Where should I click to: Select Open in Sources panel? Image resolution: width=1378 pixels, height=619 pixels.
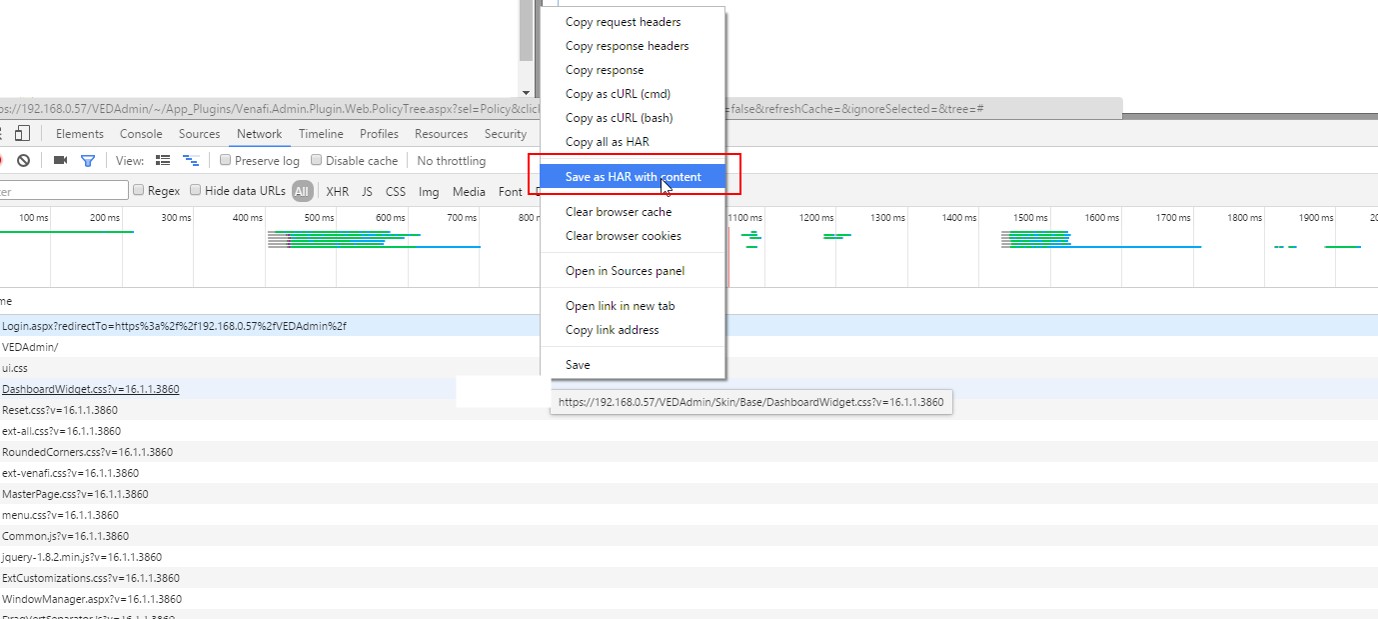coord(633,271)
